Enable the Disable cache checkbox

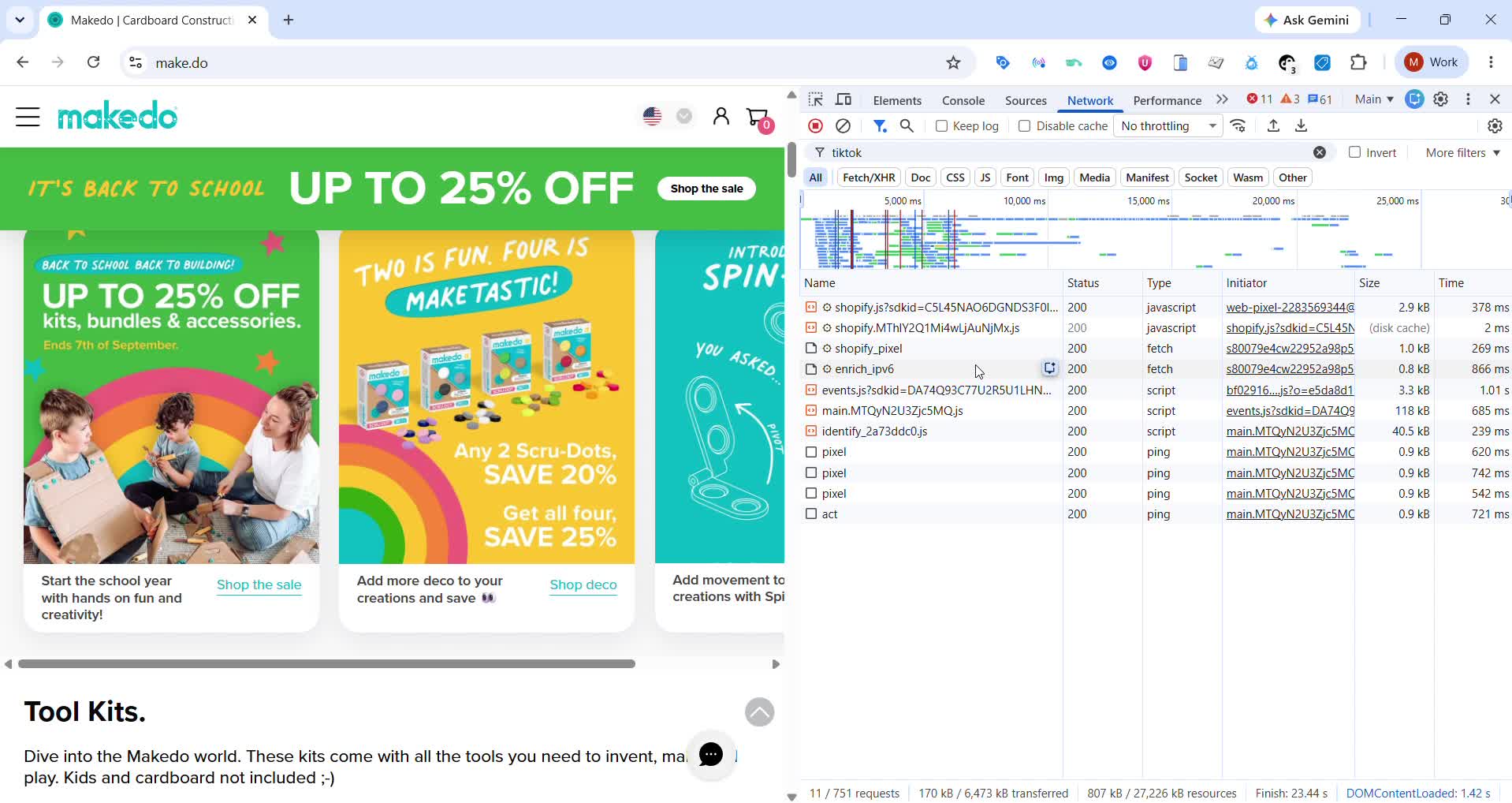[1025, 126]
